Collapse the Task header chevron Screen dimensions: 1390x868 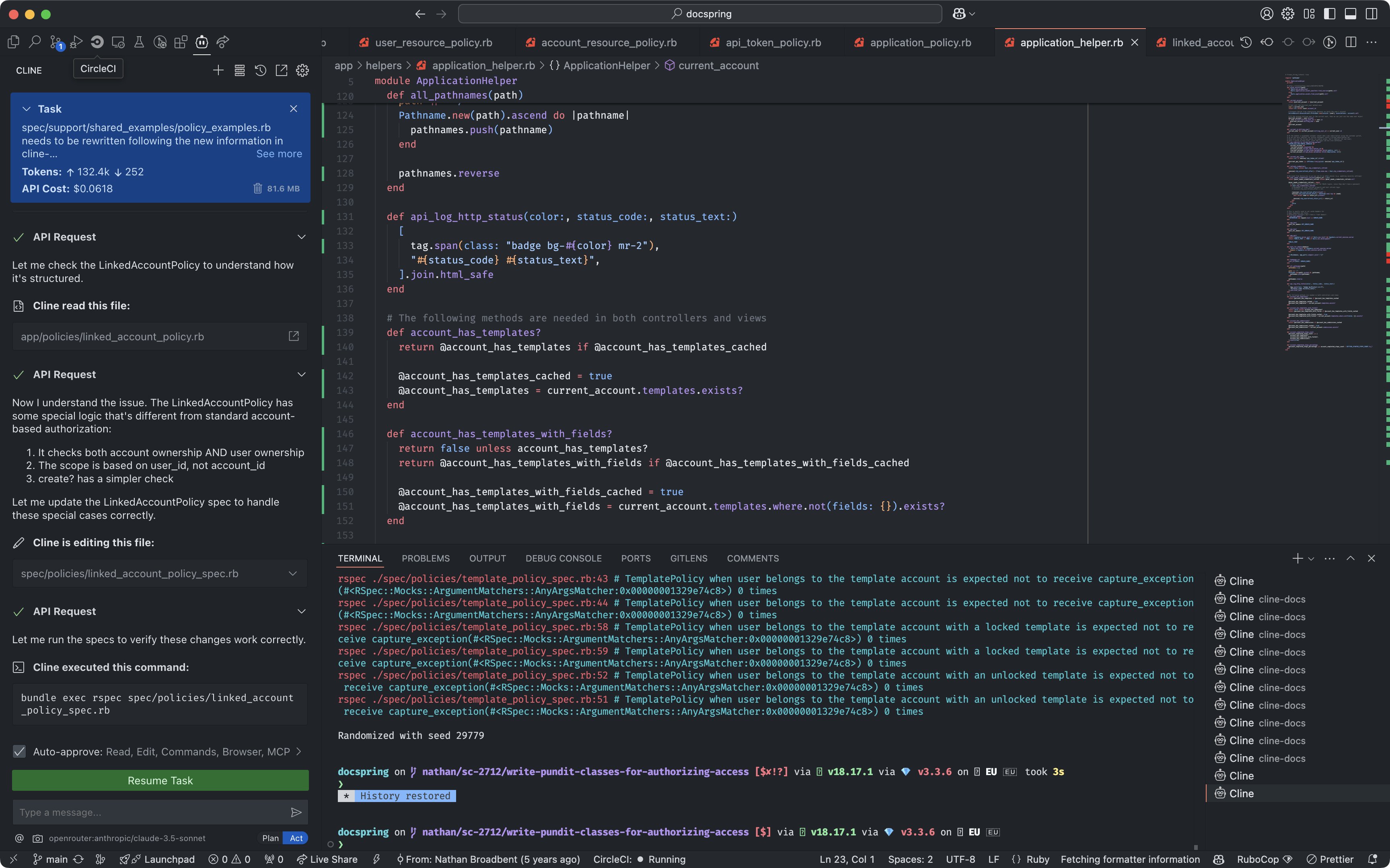click(27, 109)
